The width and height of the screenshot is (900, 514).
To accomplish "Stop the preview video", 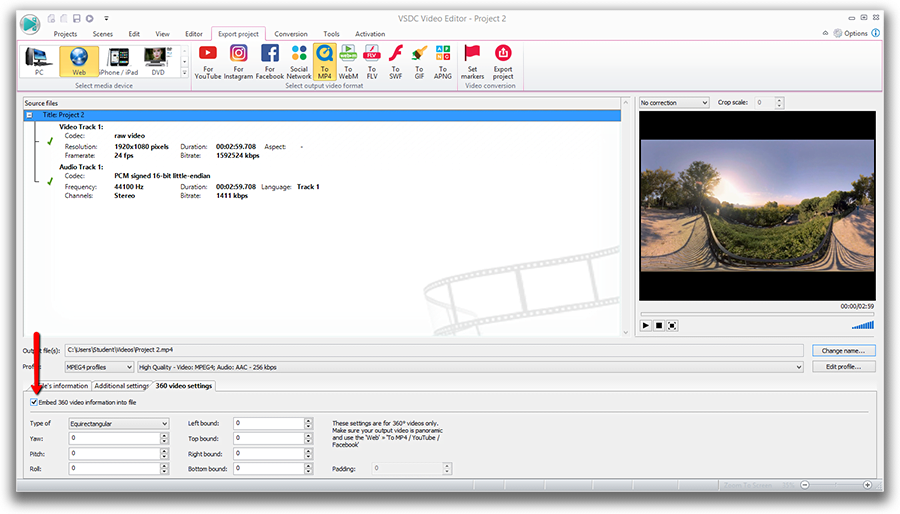I will (659, 325).
